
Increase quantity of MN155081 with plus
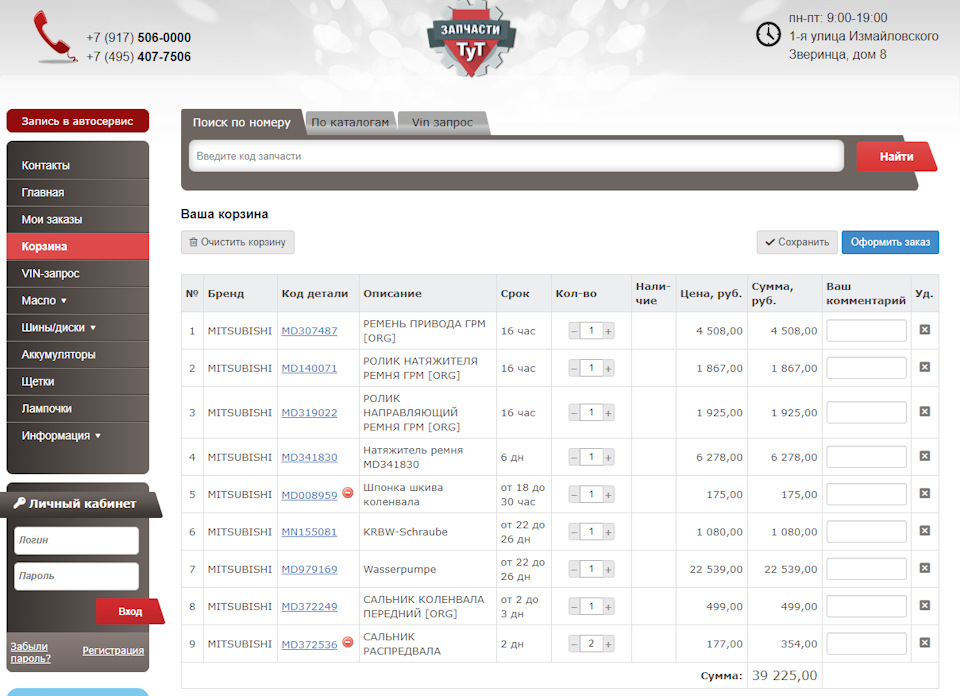tap(608, 533)
